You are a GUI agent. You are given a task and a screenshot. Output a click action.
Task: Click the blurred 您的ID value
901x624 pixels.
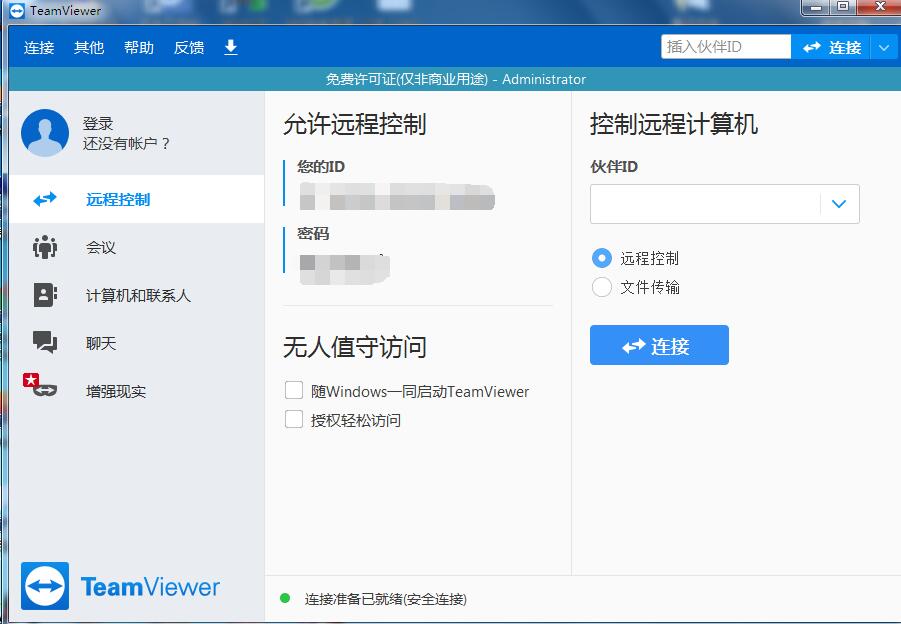click(x=397, y=196)
